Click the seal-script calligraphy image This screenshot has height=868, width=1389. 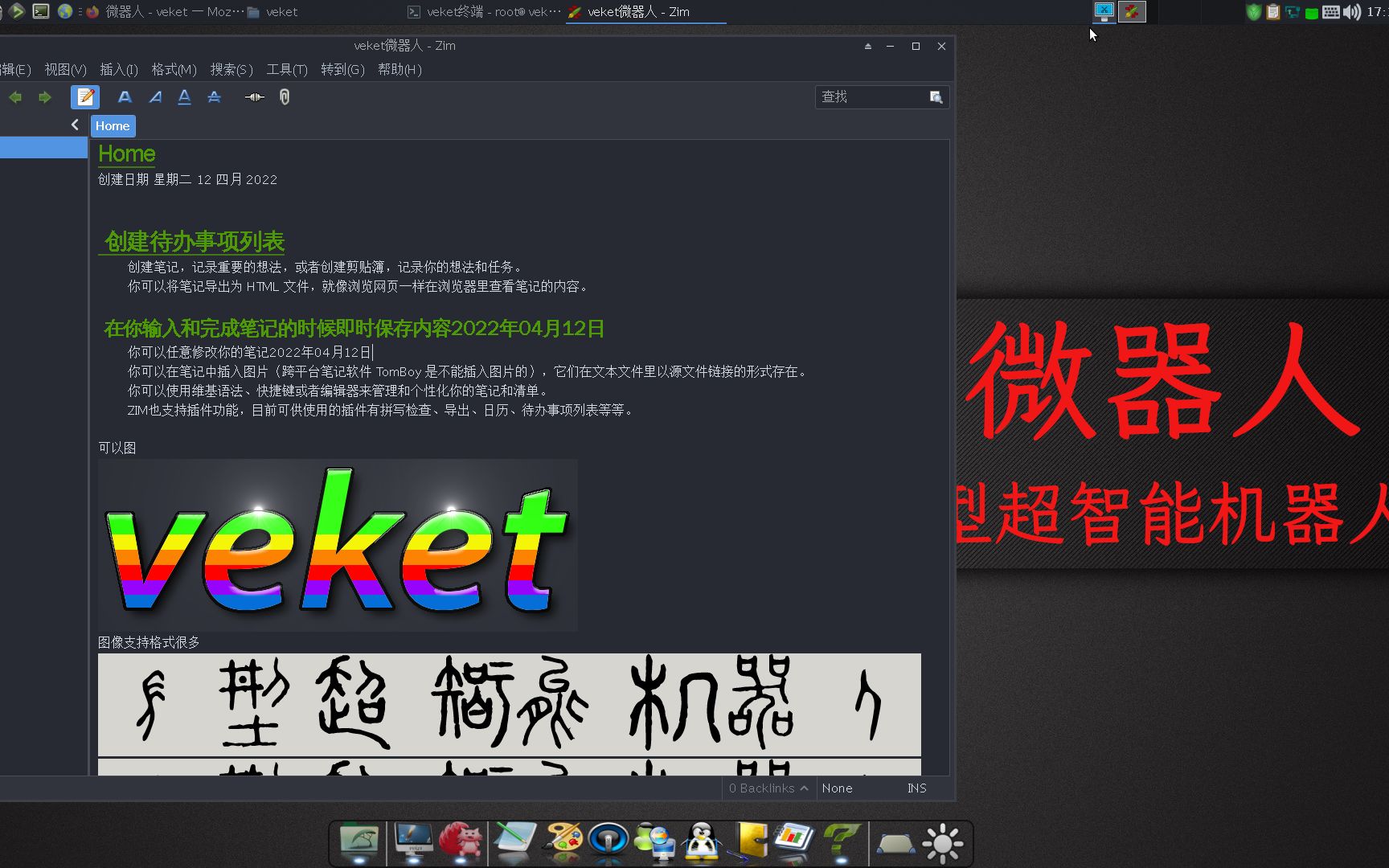(509, 705)
